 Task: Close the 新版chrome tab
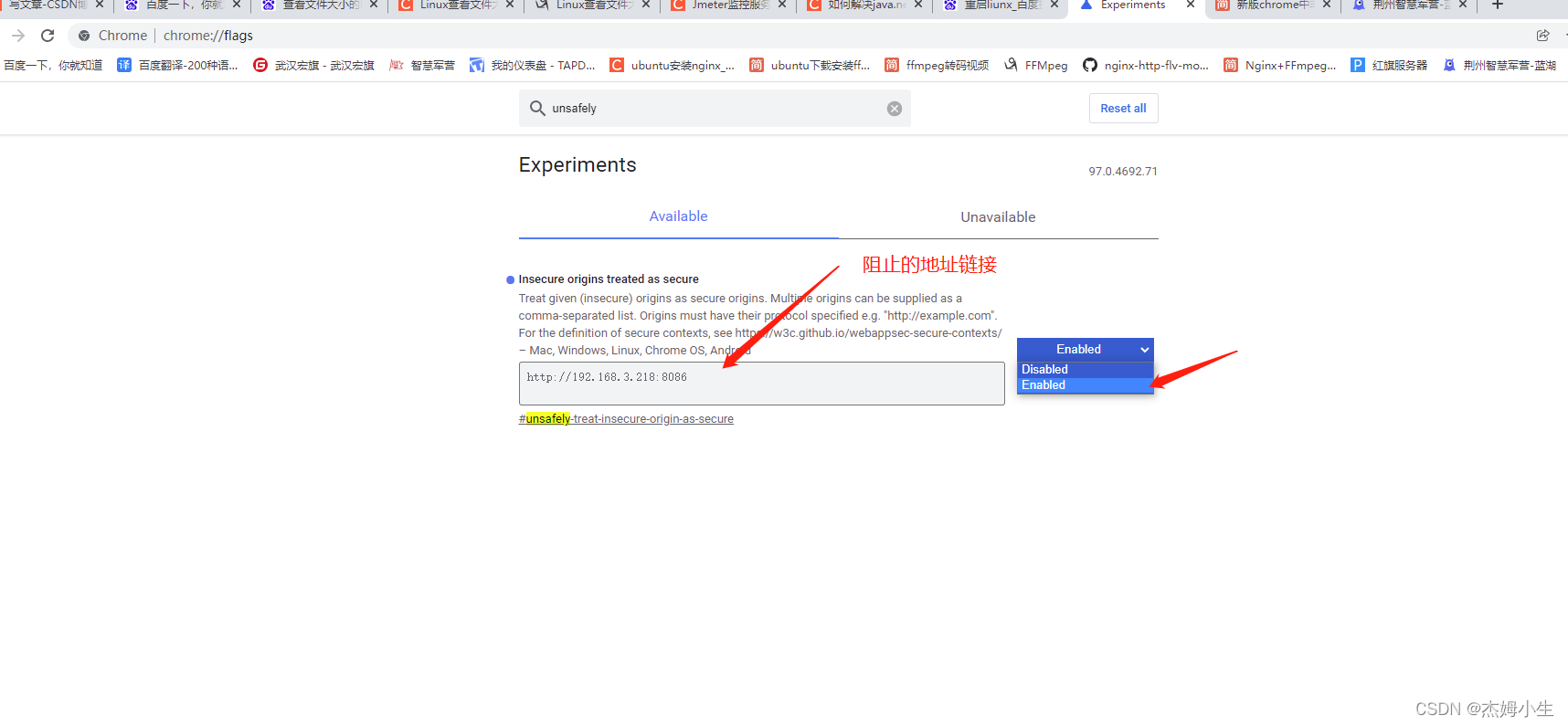[x=1327, y=5]
